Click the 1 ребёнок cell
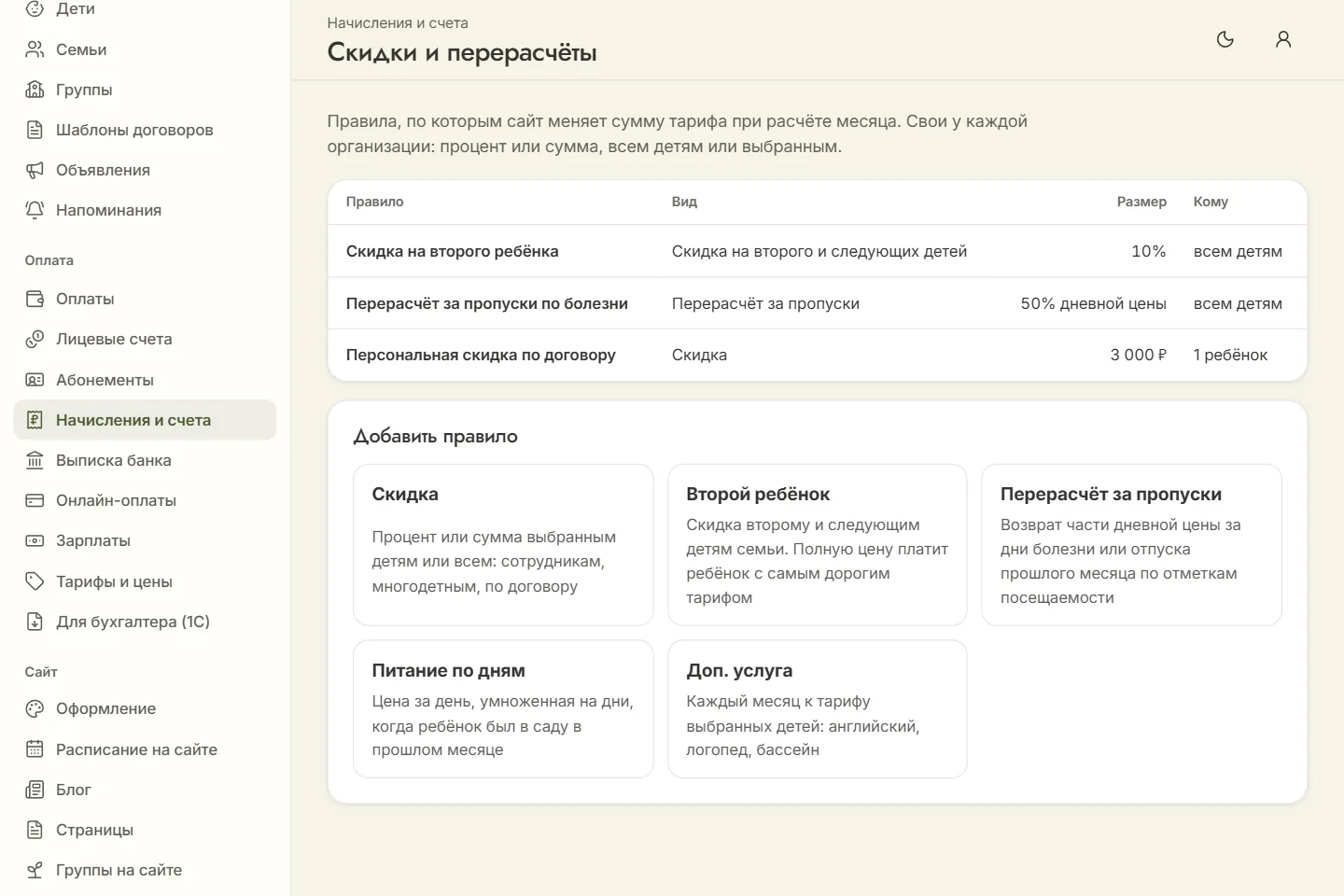The width and height of the screenshot is (1344, 896). point(1230,355)
